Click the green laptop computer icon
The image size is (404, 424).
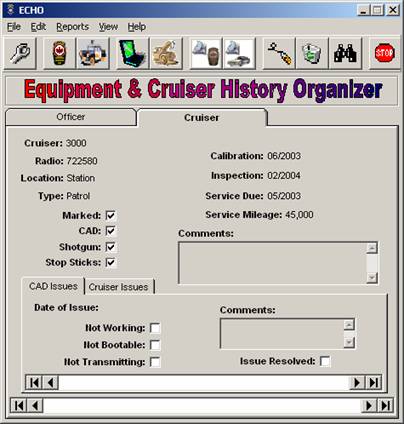coord(133,53)
